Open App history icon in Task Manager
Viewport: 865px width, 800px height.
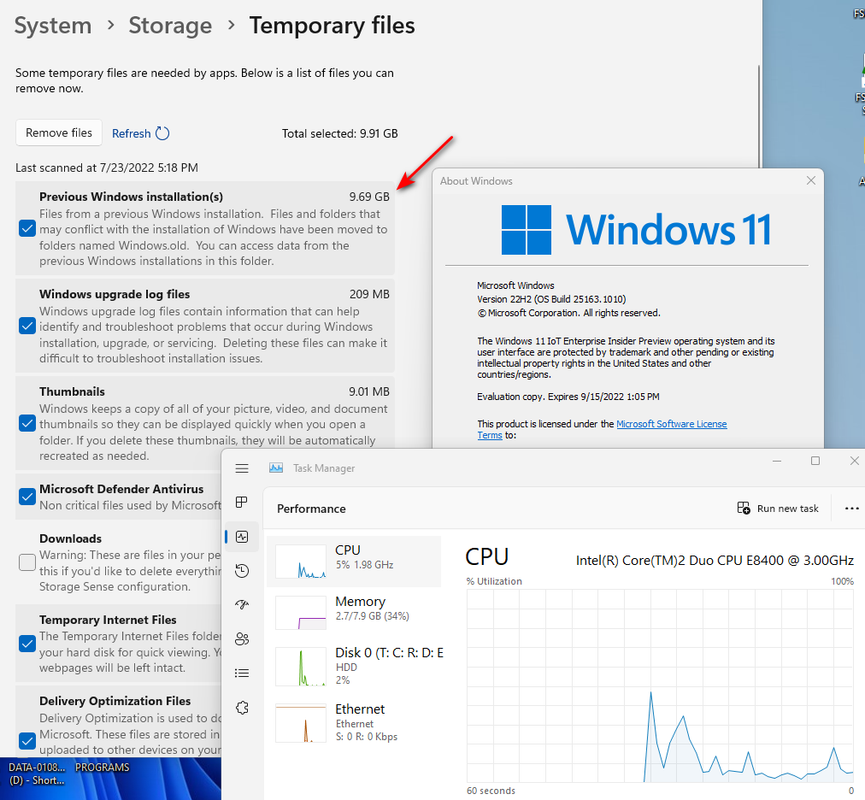[x=242, y=570]
